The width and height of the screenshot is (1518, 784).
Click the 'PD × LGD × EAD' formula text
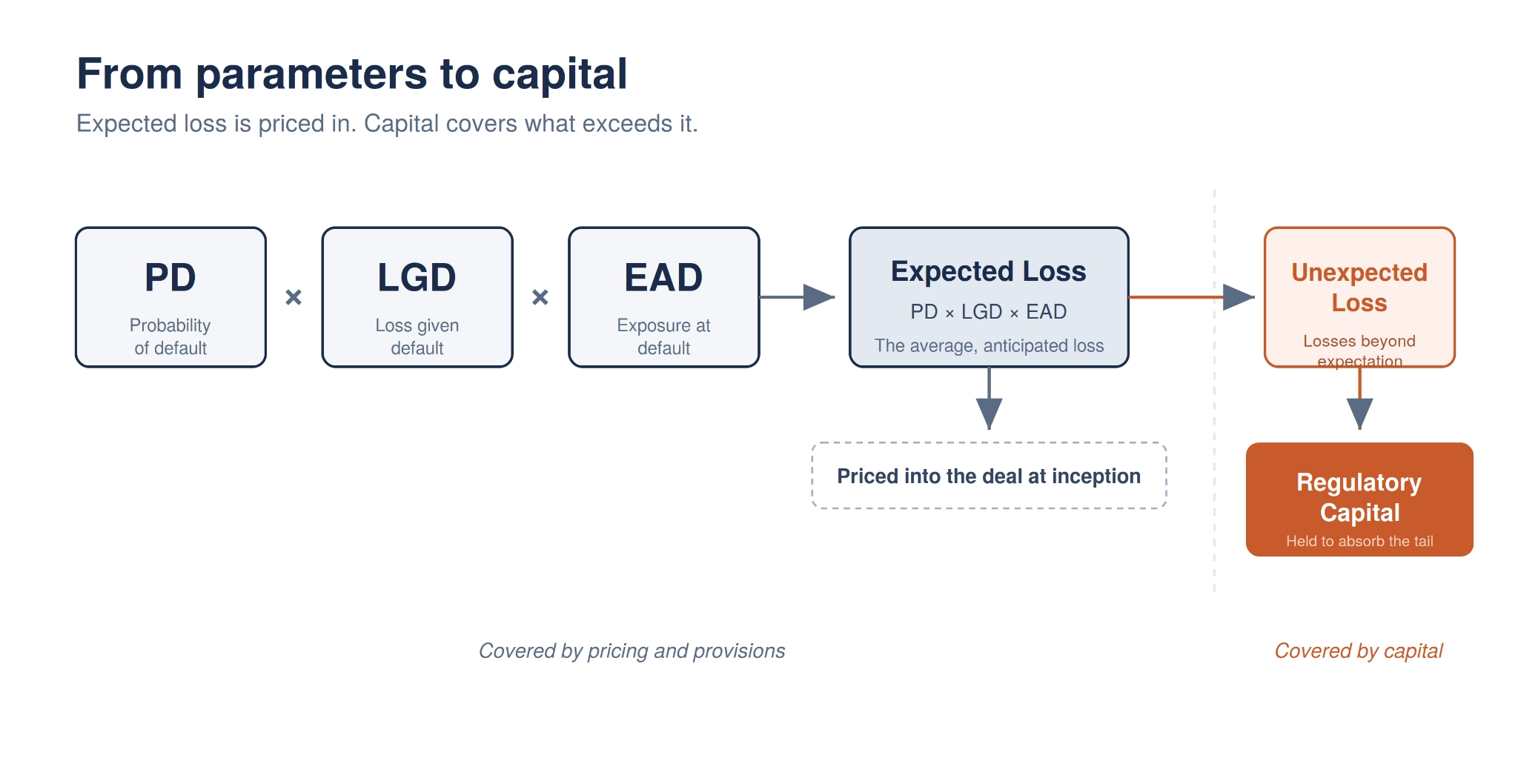(989, 312)
